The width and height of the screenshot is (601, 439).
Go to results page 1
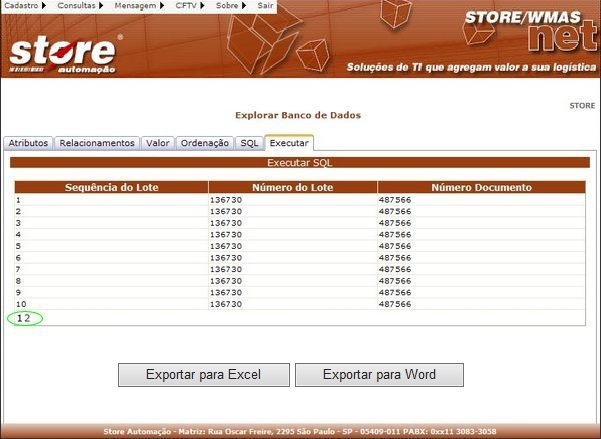pyautogui.click(x=19, y=318)
